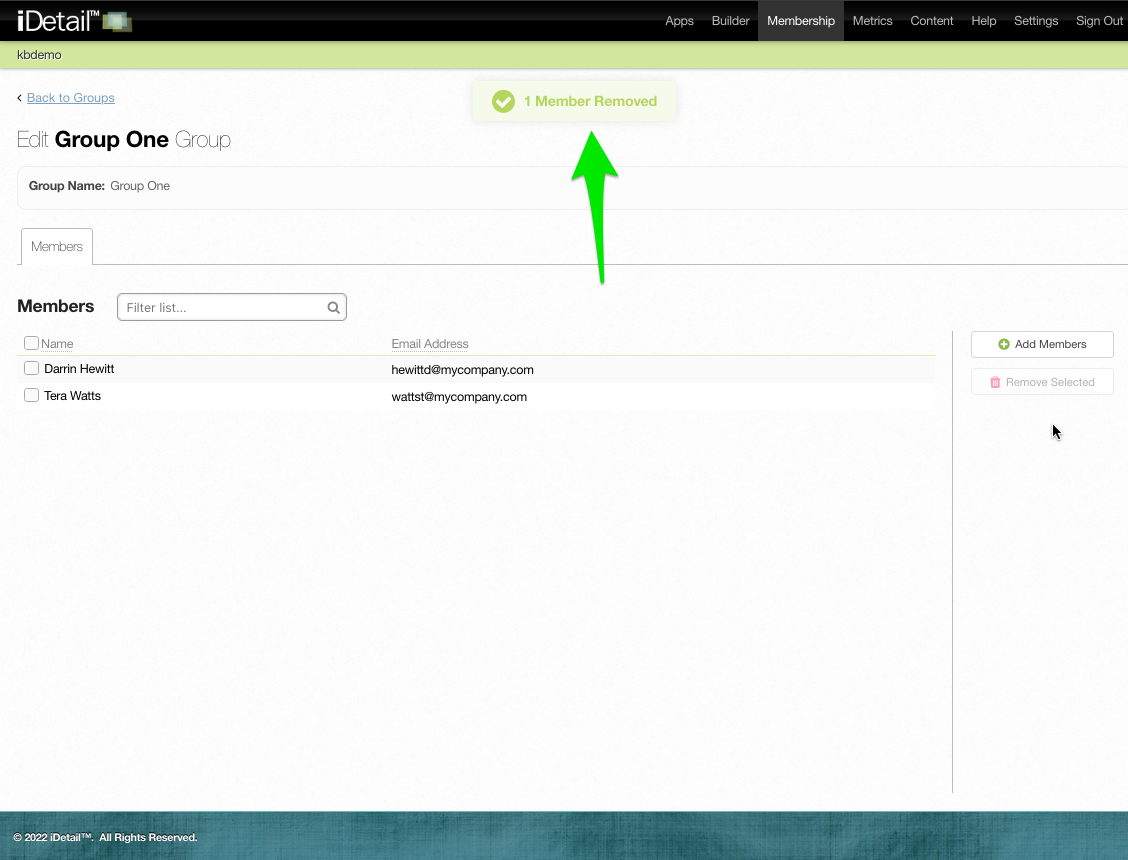This screenshot has width=1128, height=860.
Task: Click hewittd@mycompany.com email cell
Action: click(463, 370)
